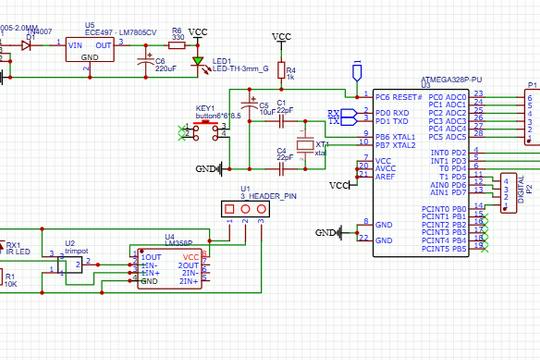Click the PCINT0 PB0 pin label
The width and height of the screenshot is (540, 360).
(444, 209)
